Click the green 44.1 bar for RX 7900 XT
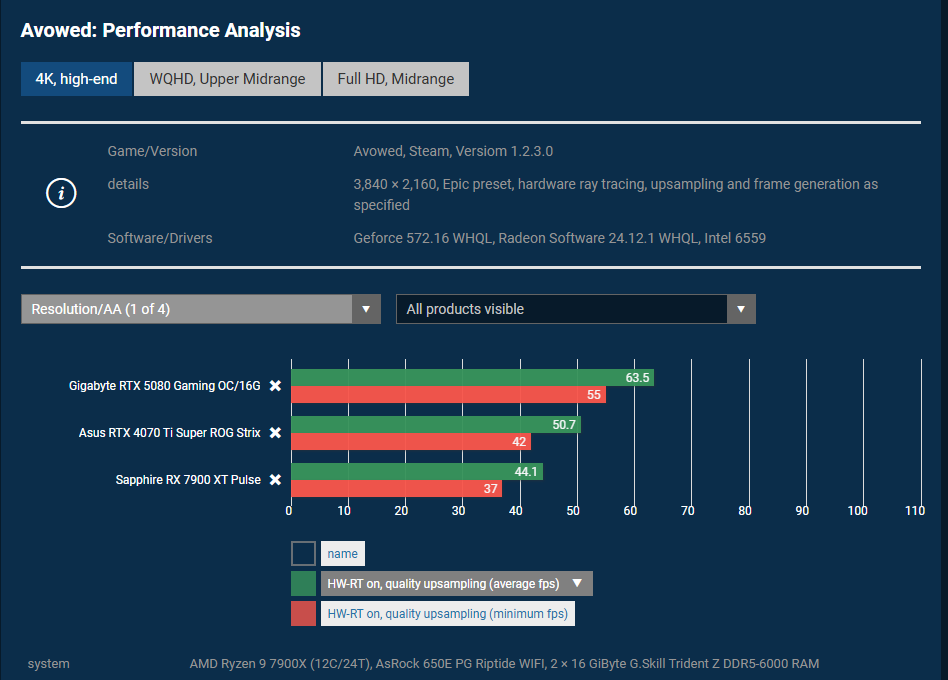 pos(417,472)
